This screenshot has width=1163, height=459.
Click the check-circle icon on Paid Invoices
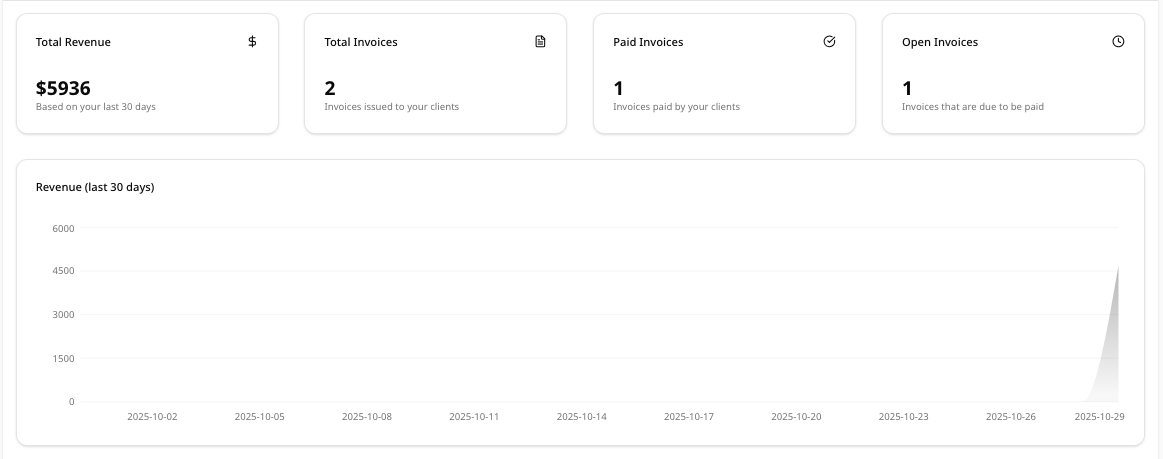pos(829,42)
